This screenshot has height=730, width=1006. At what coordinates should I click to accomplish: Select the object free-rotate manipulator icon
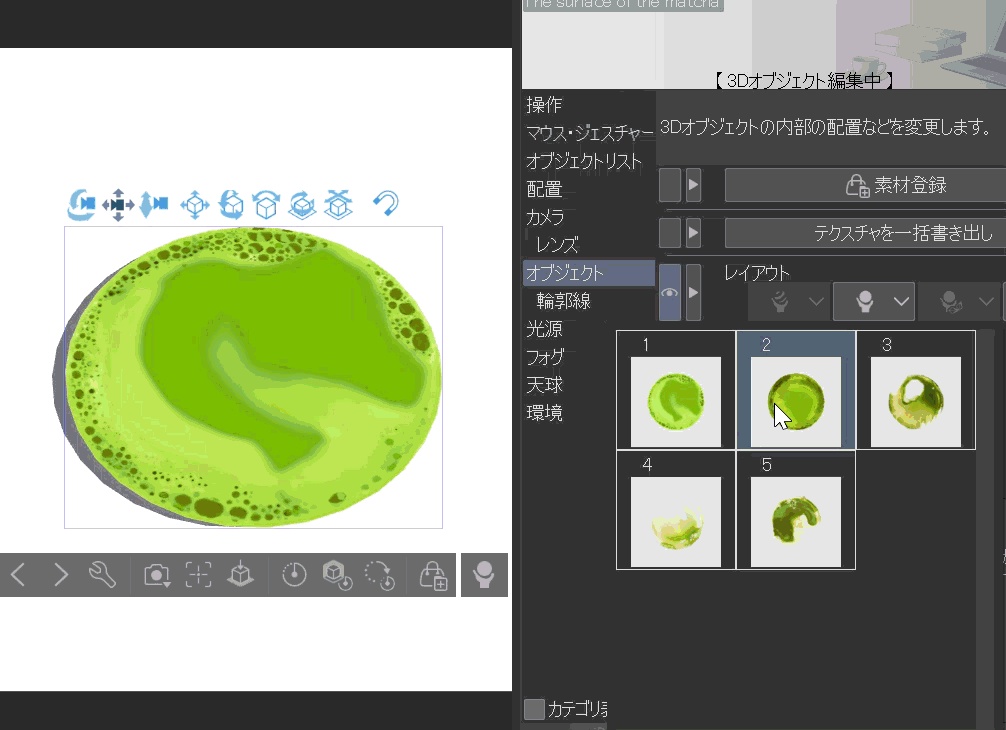coord(231,205)
